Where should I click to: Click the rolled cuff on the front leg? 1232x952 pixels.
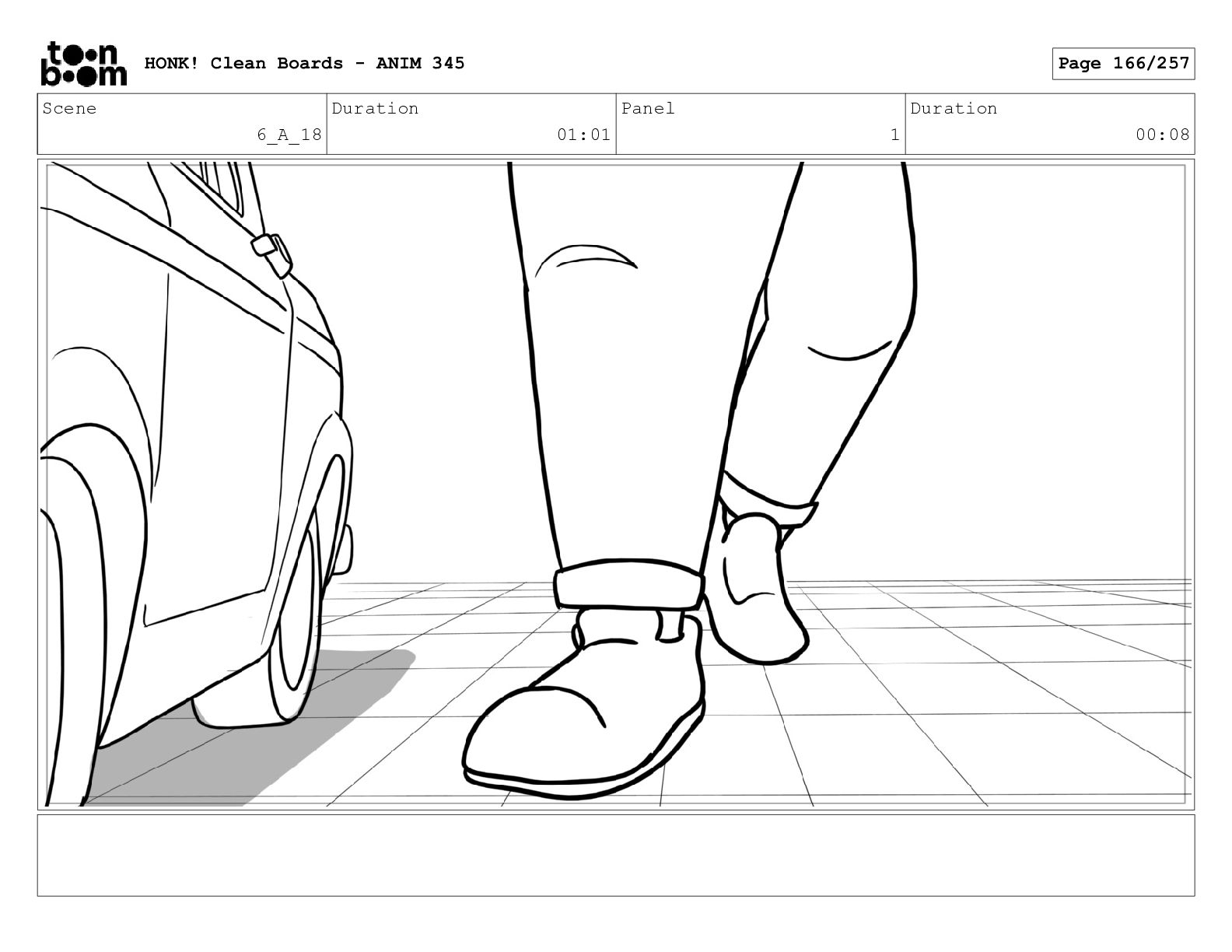point(628,585)
